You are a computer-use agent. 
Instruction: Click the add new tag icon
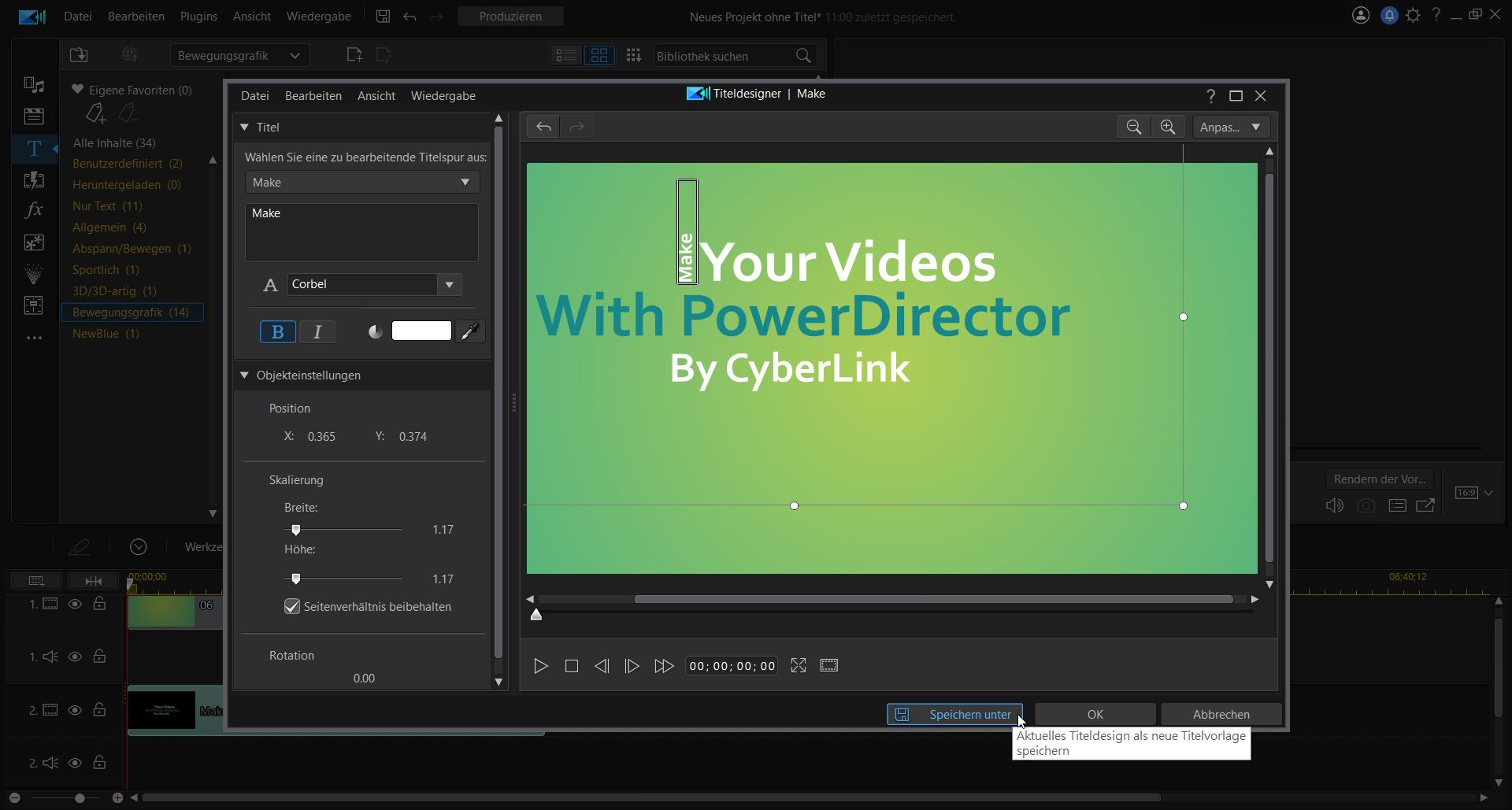[x=95, y=113]
